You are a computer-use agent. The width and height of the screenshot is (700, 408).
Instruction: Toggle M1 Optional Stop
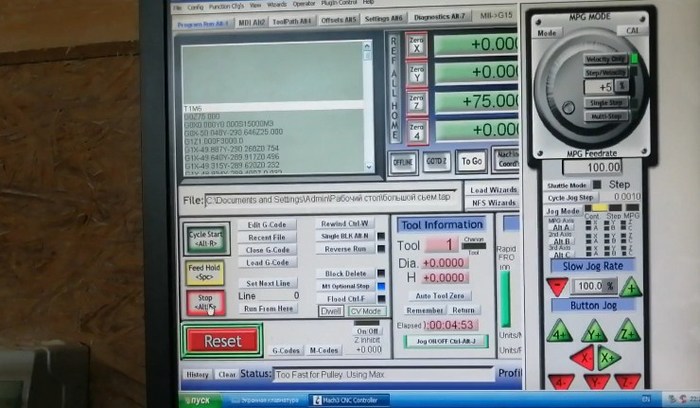(345, 286)
